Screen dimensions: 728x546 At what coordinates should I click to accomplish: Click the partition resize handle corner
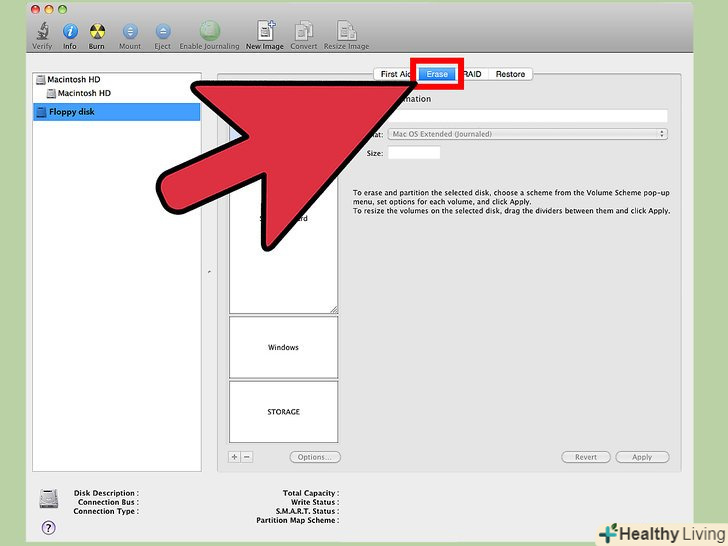click(334, 310)
